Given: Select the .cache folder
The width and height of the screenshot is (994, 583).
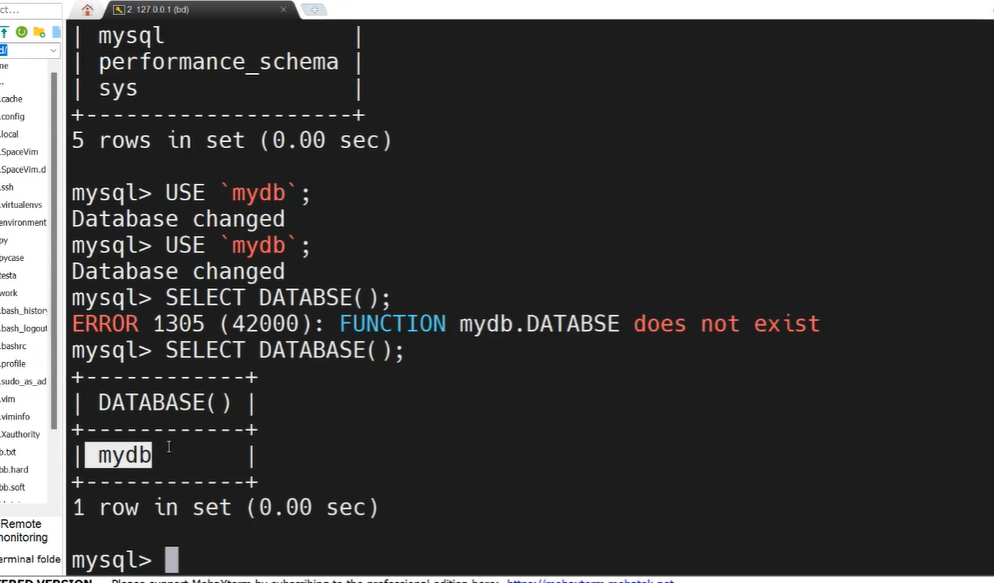Looking at the screenshot, I should [x=12, y=99].
